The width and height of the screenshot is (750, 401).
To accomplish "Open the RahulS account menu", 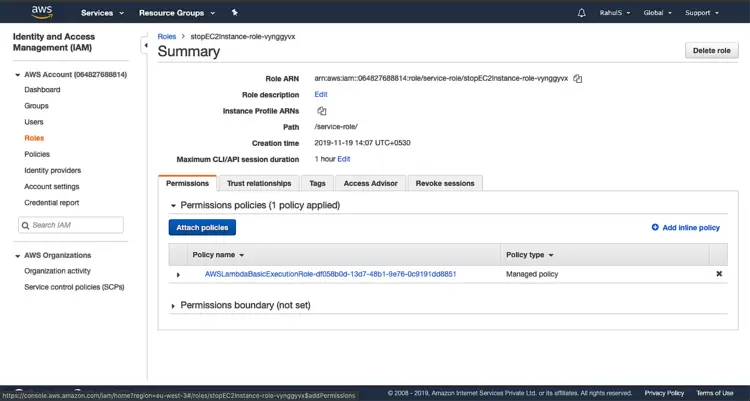I will 615,13.
